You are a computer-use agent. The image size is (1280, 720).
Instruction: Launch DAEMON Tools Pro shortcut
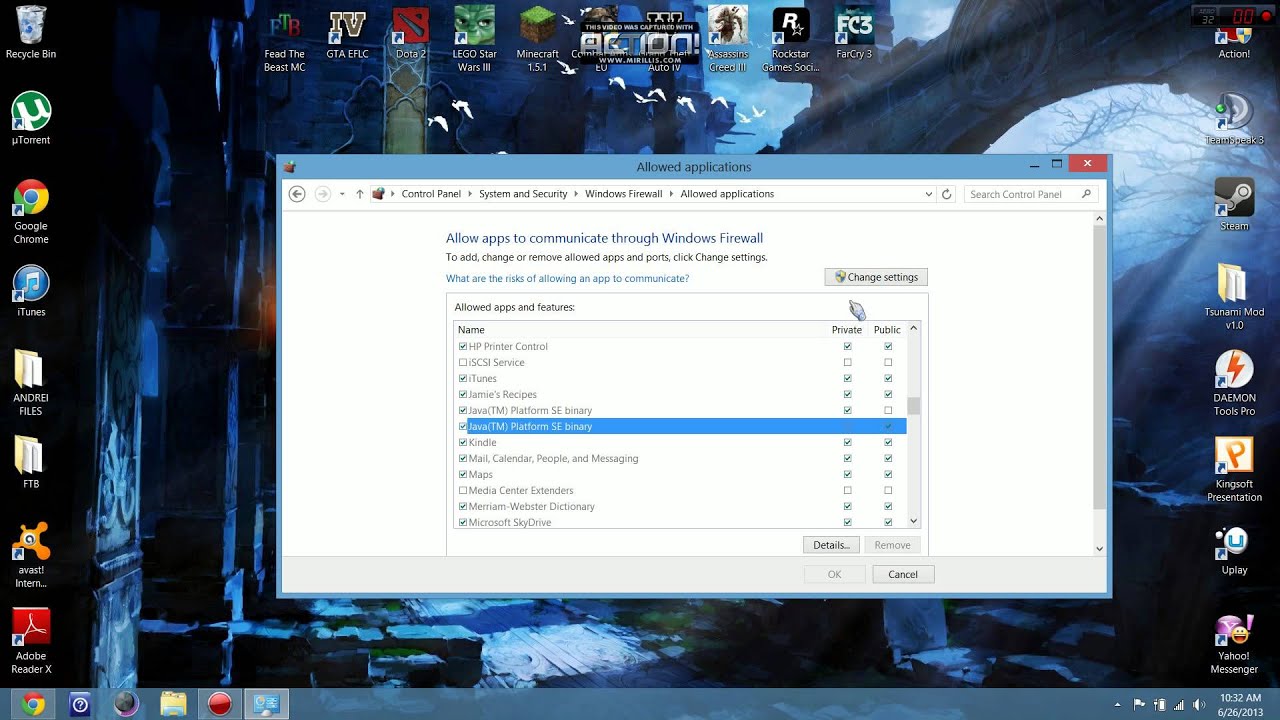tap(1234, 383)
